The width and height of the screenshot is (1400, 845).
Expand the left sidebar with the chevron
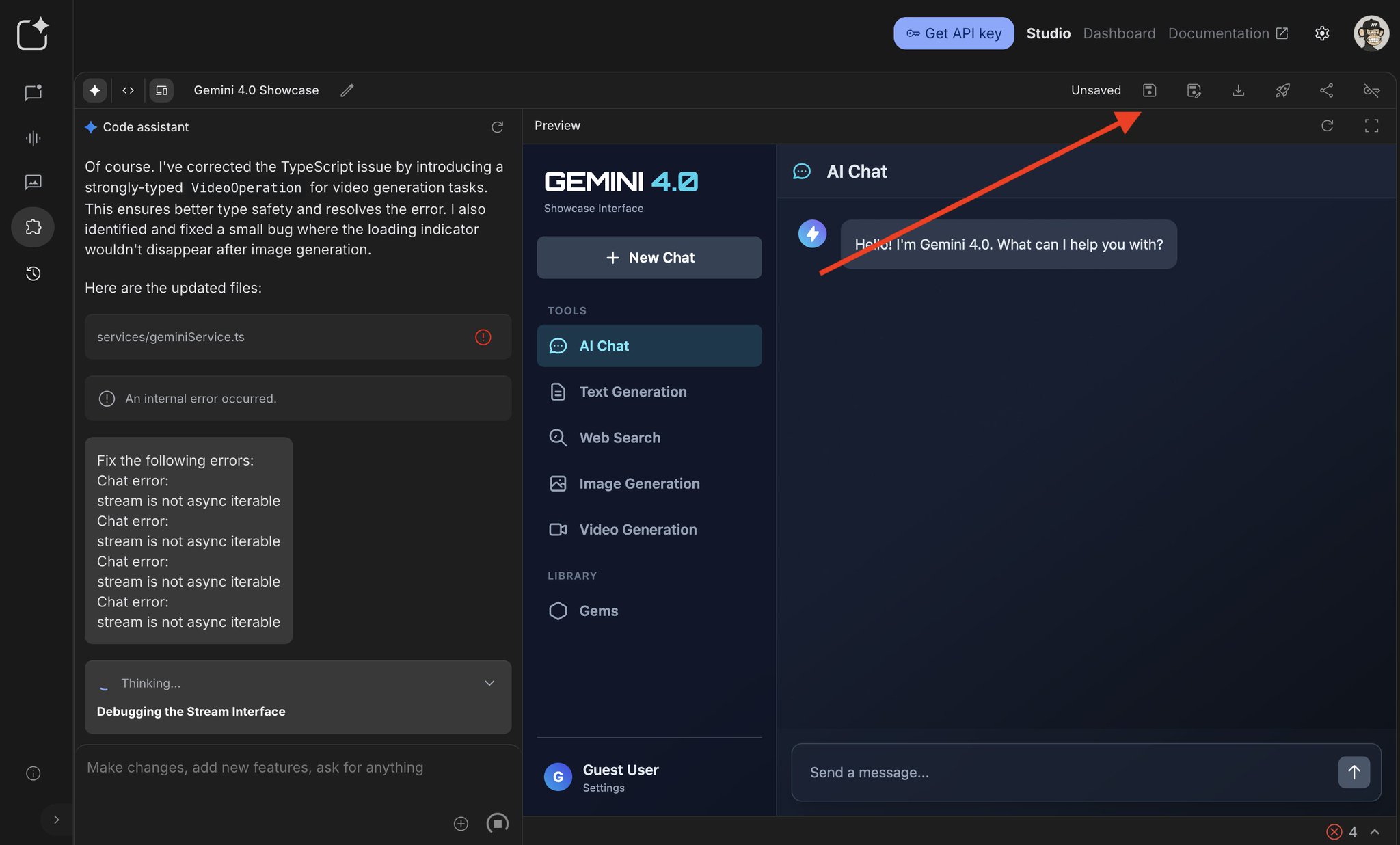tap(56, 820)
